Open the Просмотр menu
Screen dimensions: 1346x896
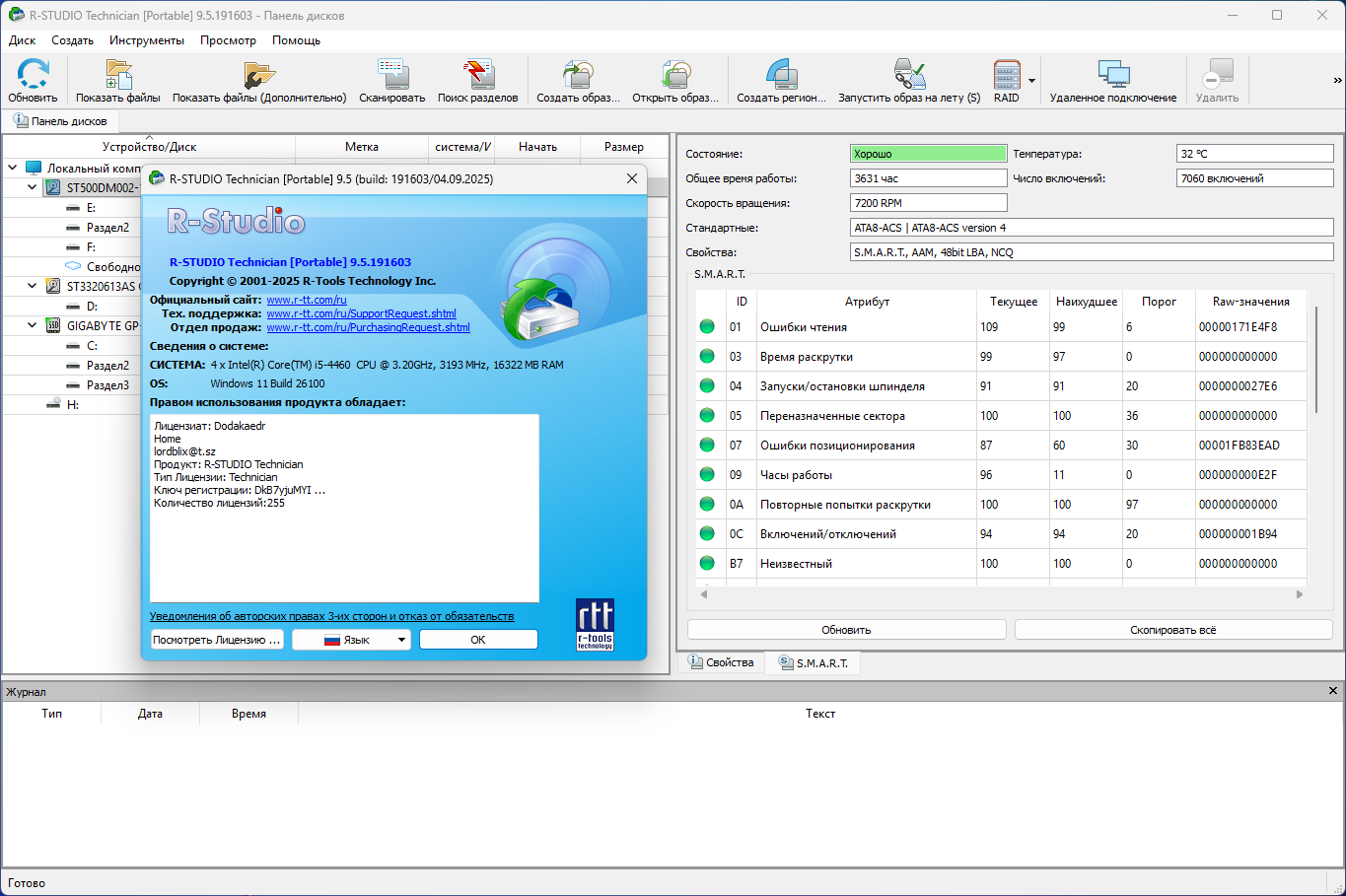(228, 40)
